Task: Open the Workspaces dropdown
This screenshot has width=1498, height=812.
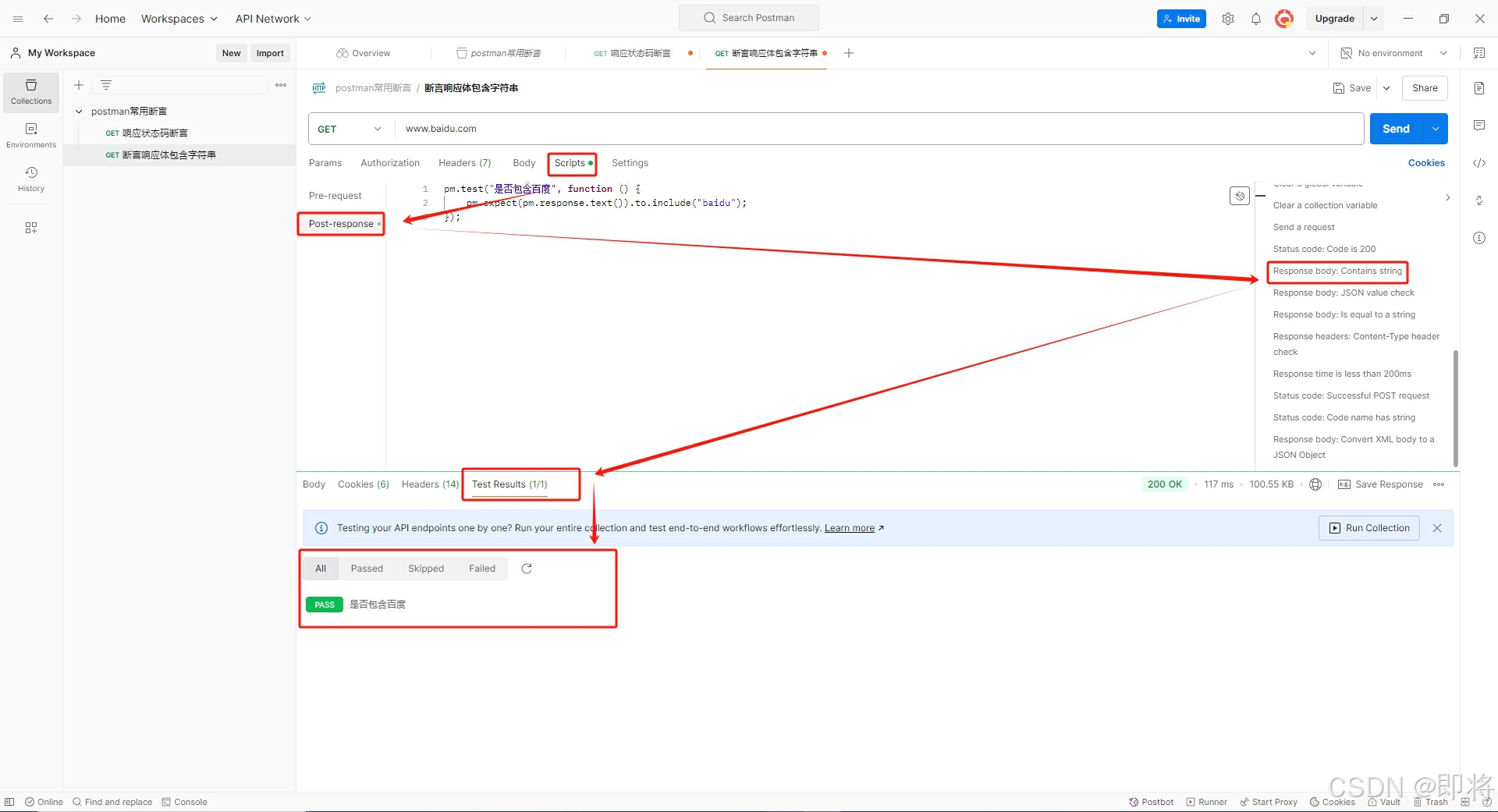Action: pyautogui.click(x=179, y=19)
